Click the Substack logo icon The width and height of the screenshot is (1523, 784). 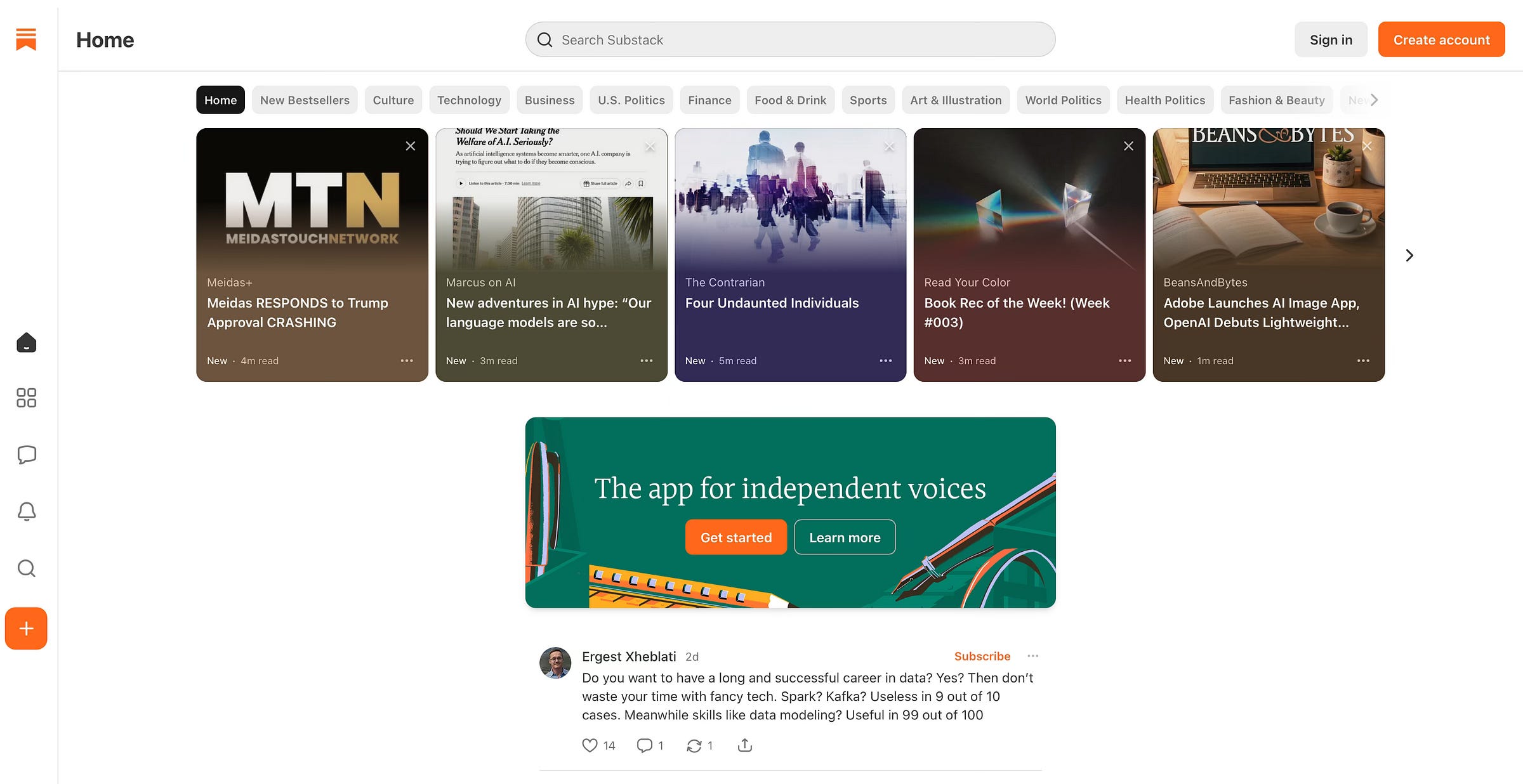pos(26,39)
